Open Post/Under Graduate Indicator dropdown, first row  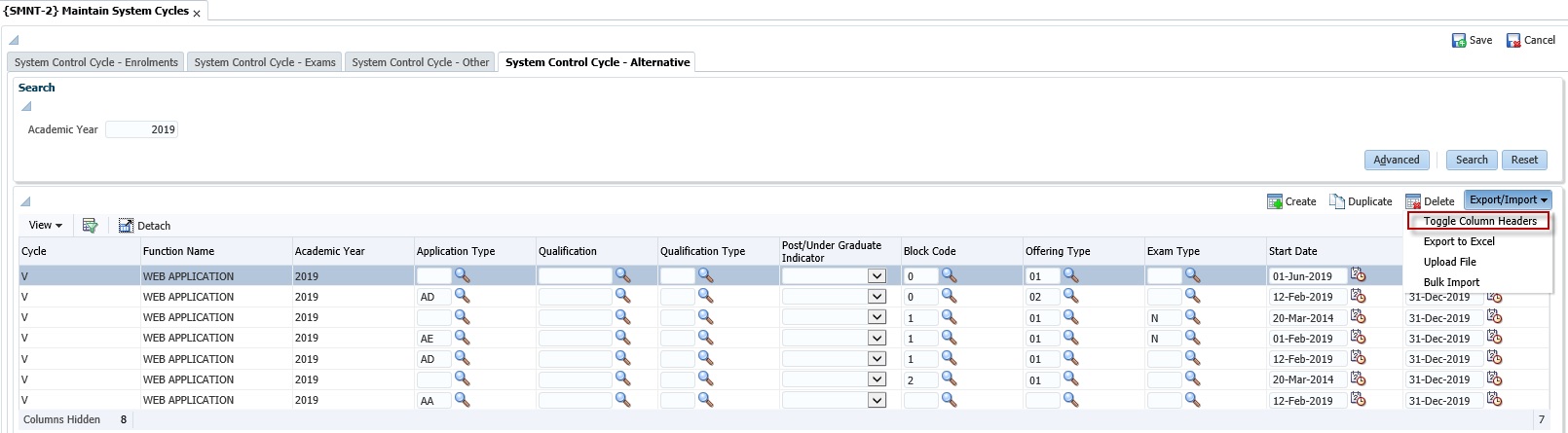(877, 276)
